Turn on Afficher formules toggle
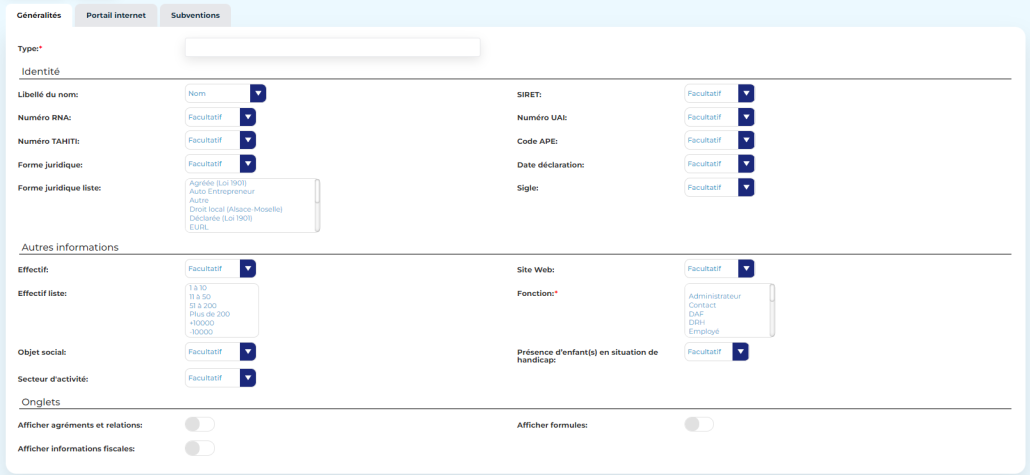 click(698, 425)
